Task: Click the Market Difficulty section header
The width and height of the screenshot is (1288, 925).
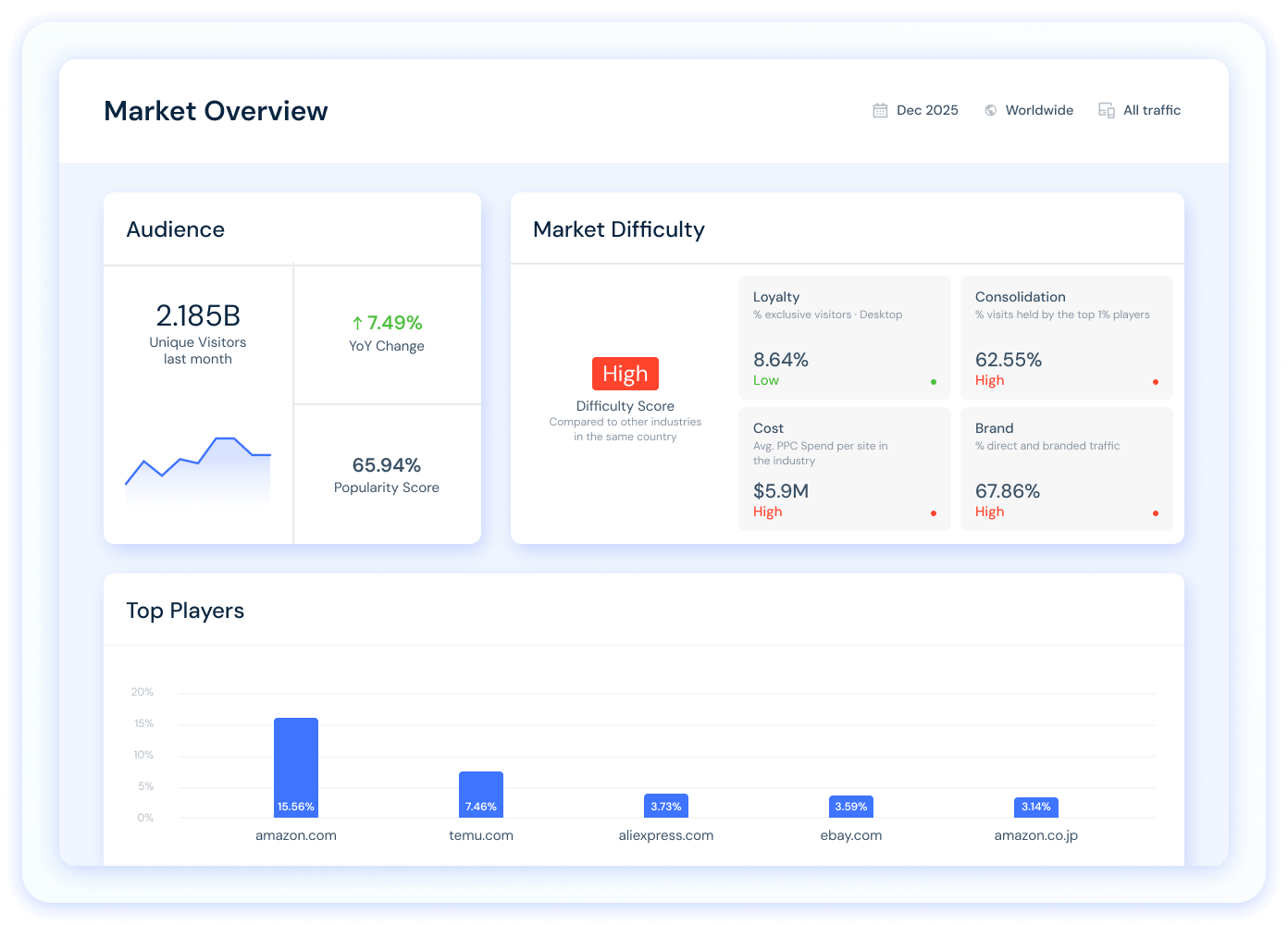Action: 619,228
